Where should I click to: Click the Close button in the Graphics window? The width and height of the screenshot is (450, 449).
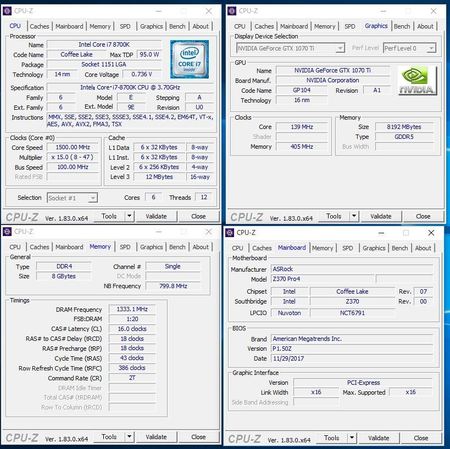[423, 216]
